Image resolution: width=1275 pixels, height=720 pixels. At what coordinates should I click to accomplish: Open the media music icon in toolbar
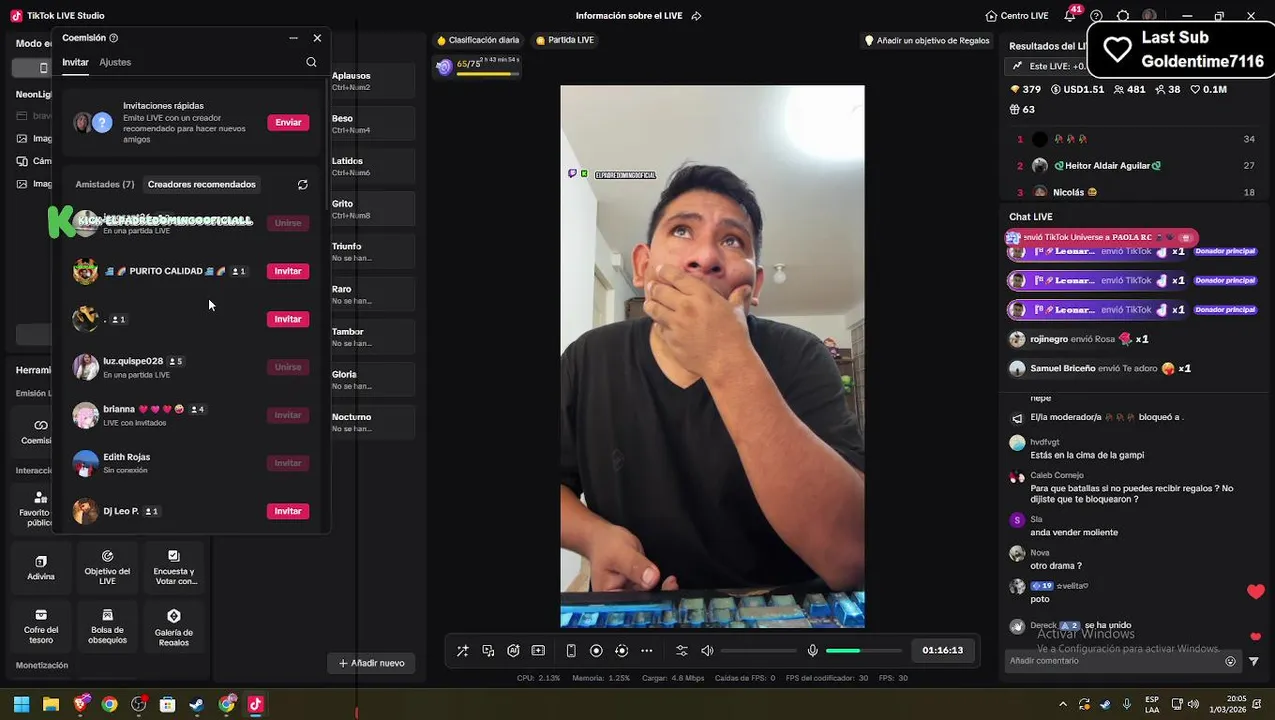pos(488,650)
